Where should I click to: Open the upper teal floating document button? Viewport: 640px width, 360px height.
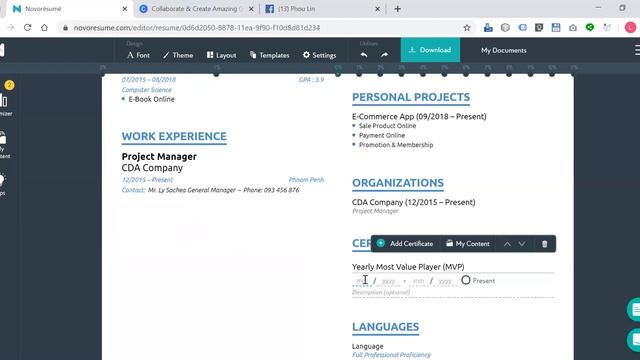point(634,310)
